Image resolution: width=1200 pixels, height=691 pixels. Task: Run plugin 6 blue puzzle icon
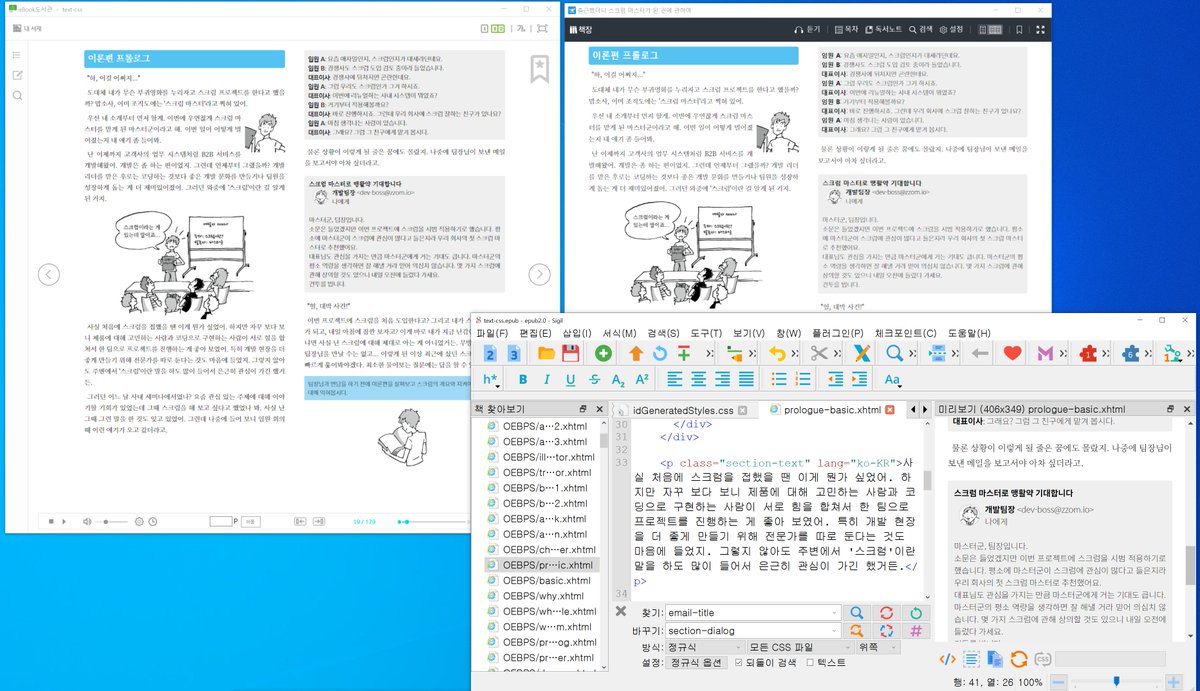click(1130, 353)
